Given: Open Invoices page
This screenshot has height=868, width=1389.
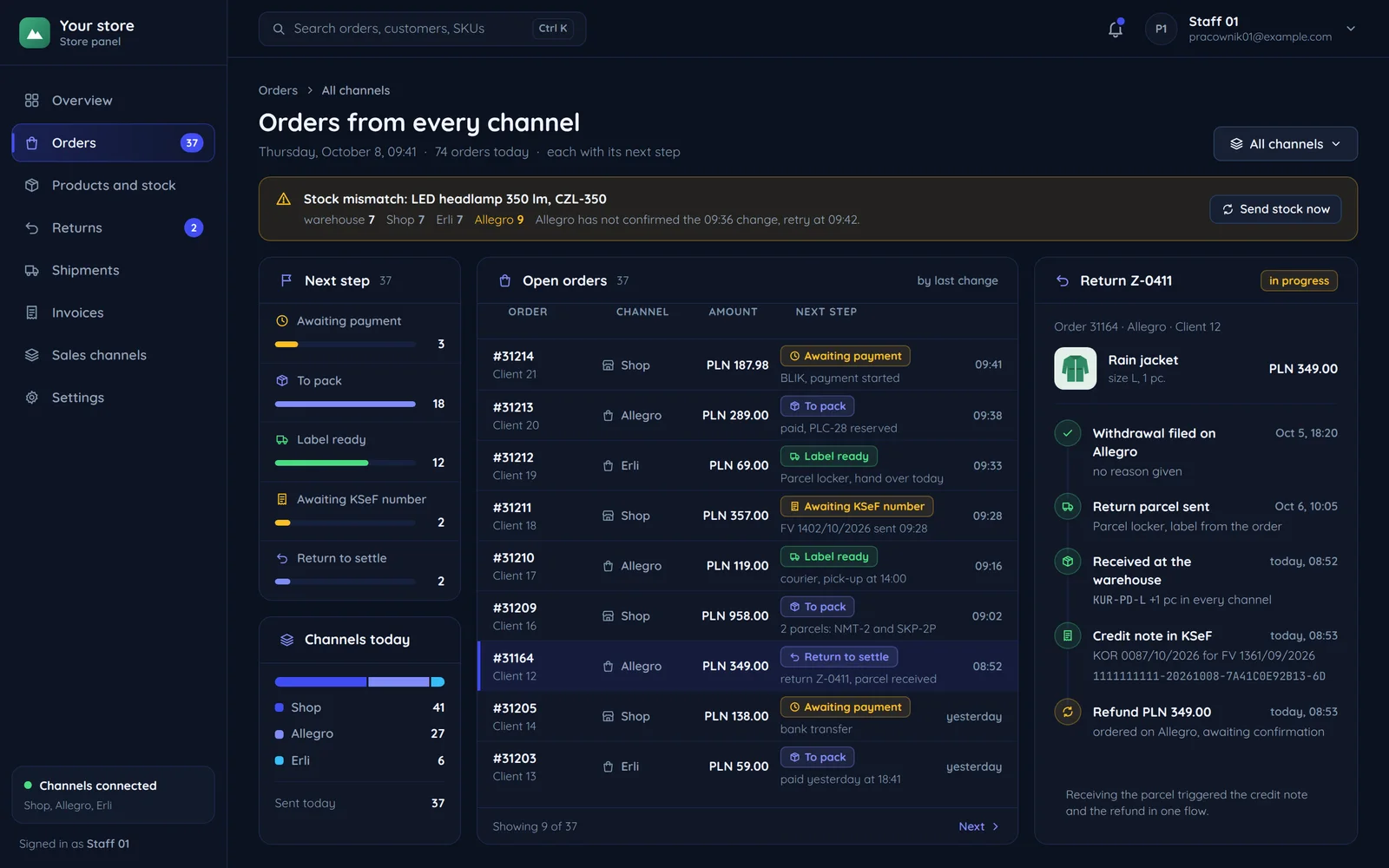Looking at the screenshot, I should pos(113,313).
